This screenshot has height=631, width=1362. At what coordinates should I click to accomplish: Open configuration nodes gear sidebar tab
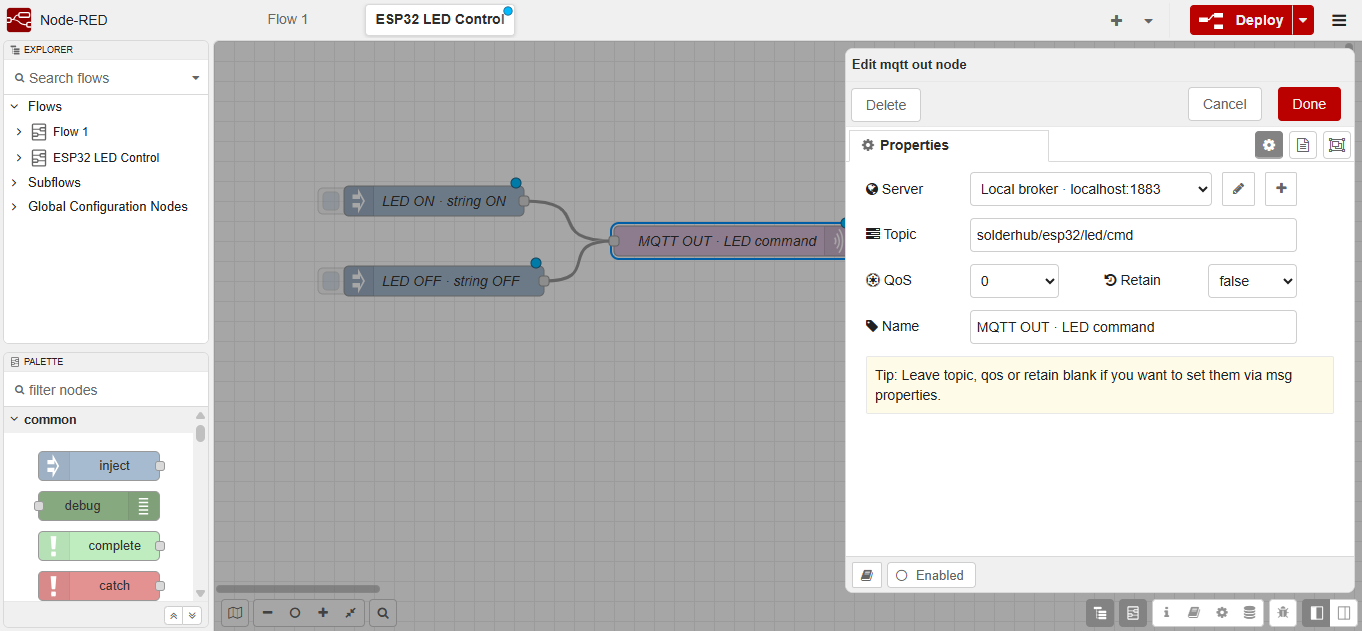1222,612
